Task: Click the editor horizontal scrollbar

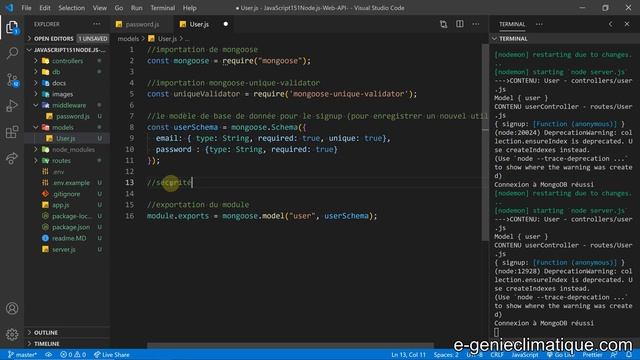Action: coord(290,345)
